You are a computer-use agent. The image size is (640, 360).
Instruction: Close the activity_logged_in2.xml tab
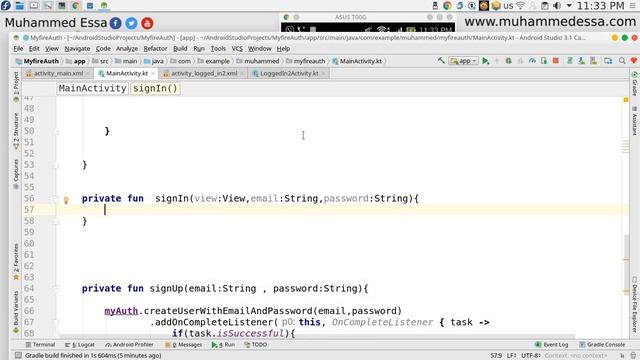(242, 73)
